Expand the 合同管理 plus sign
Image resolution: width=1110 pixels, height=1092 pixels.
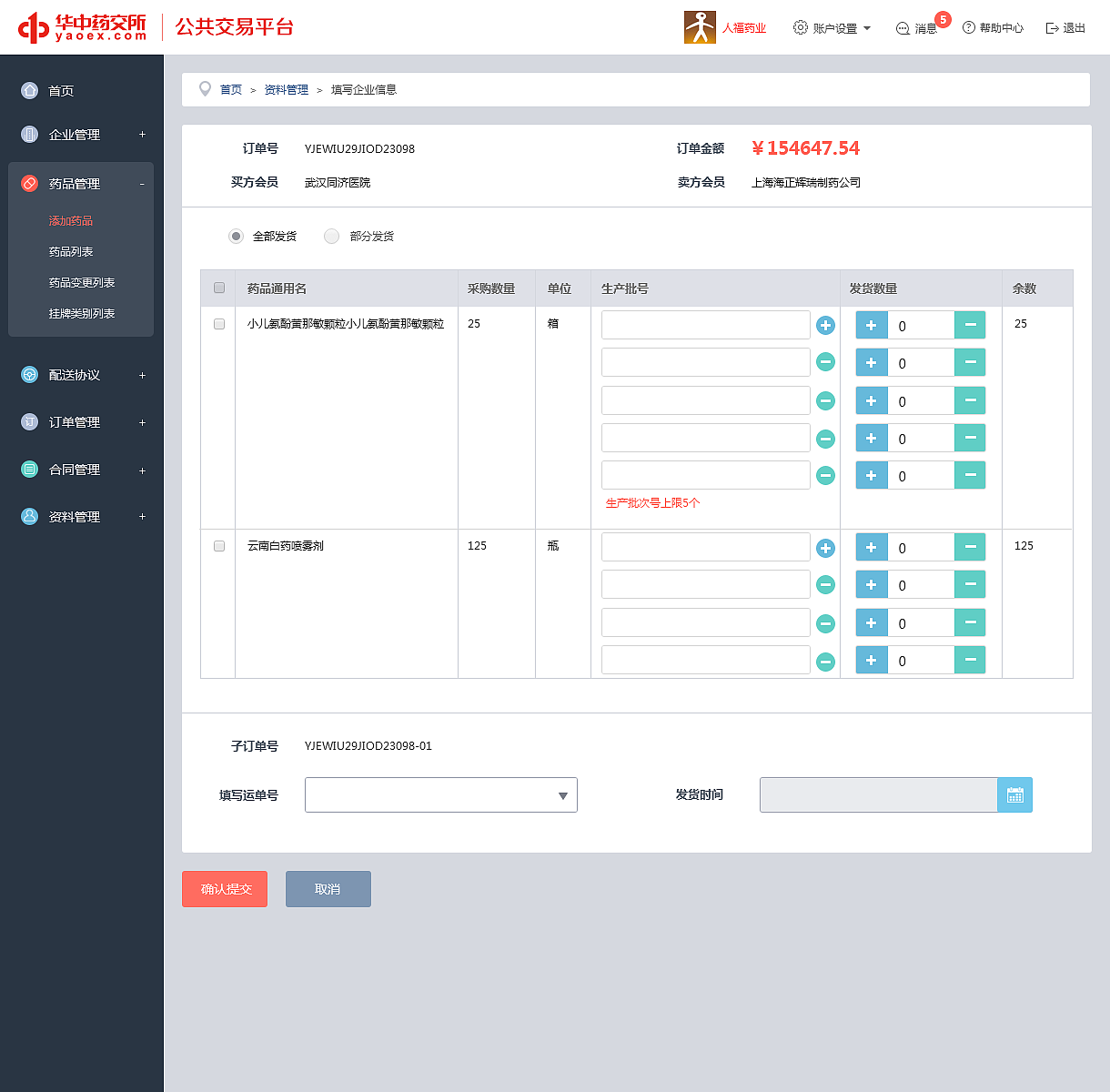[142, 470]
